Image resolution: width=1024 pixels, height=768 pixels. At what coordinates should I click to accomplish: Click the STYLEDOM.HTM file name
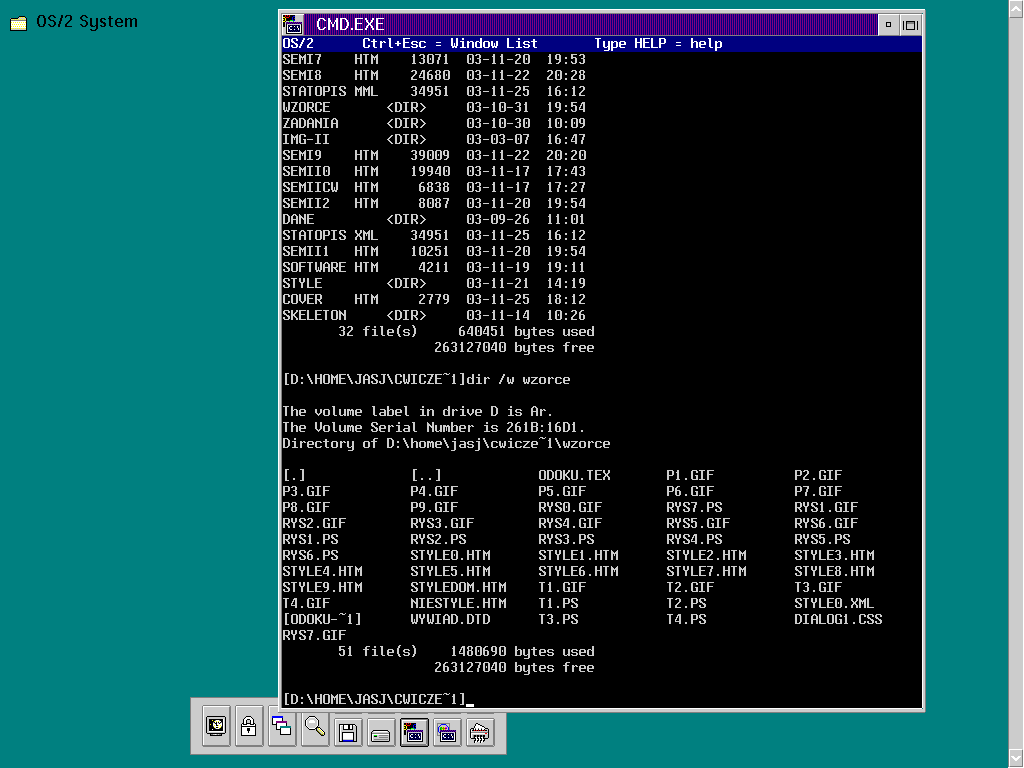tap(458, 587)
